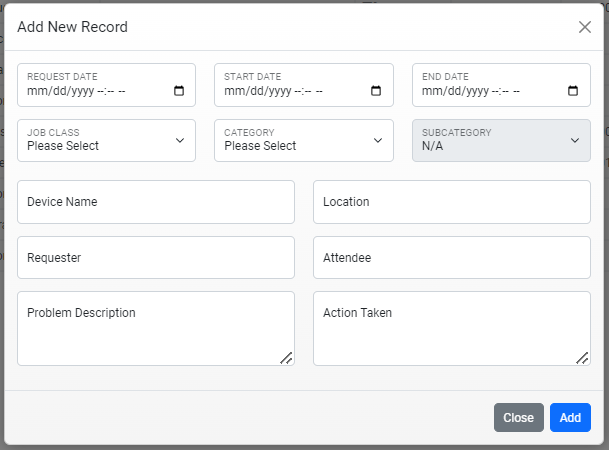This screenshot has height=450, width=609.
Task: Select the Attendee input field
Action: (452, 257)
